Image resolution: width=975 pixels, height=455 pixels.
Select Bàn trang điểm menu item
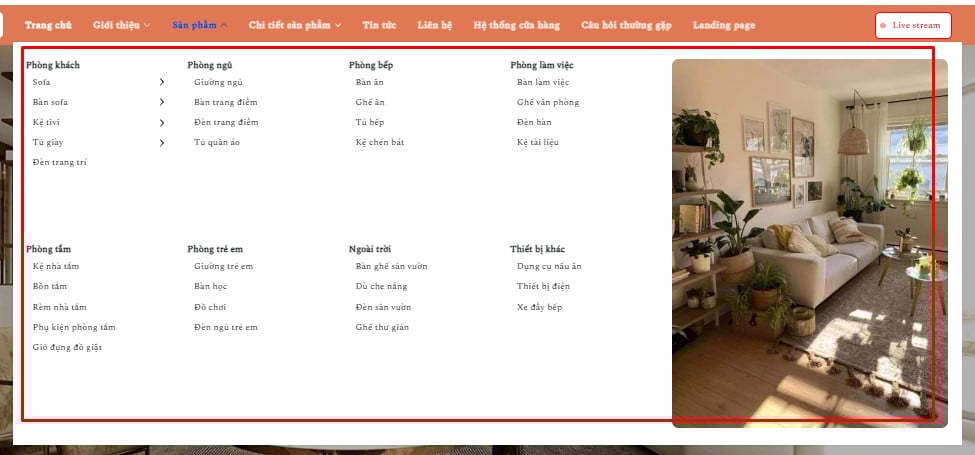[x=226, y=102]
